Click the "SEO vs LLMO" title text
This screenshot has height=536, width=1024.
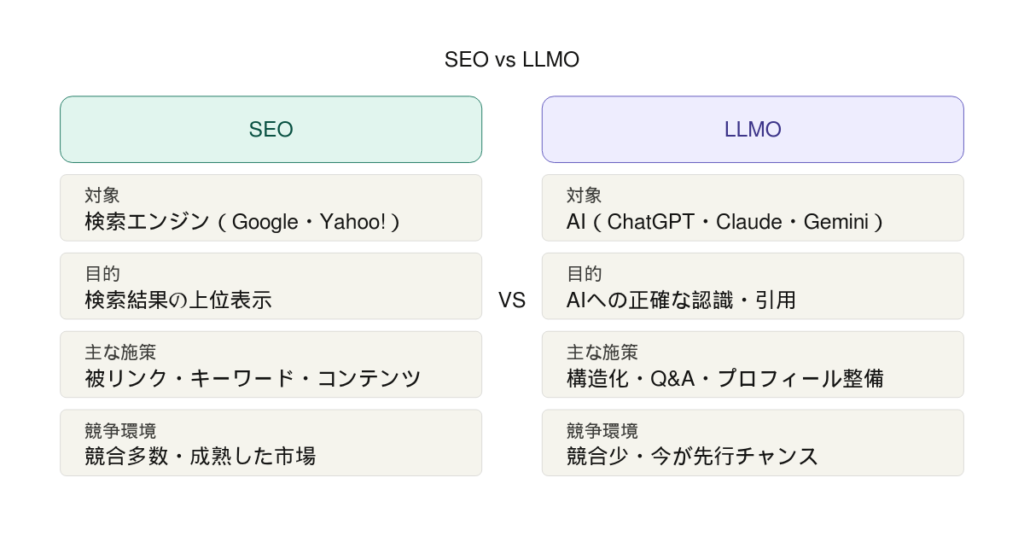[511, 60]
